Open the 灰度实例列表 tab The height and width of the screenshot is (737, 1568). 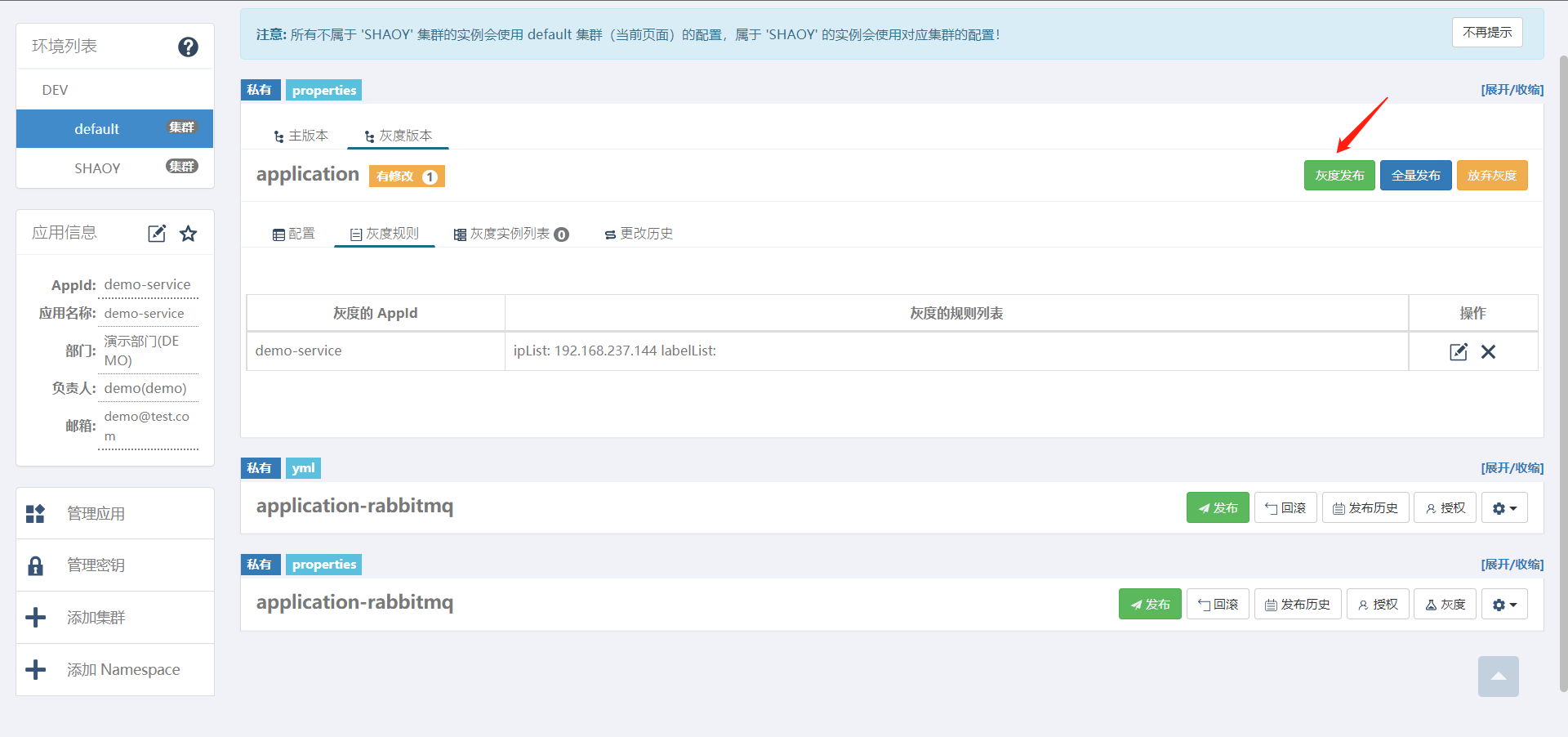(x=510, y=234)
